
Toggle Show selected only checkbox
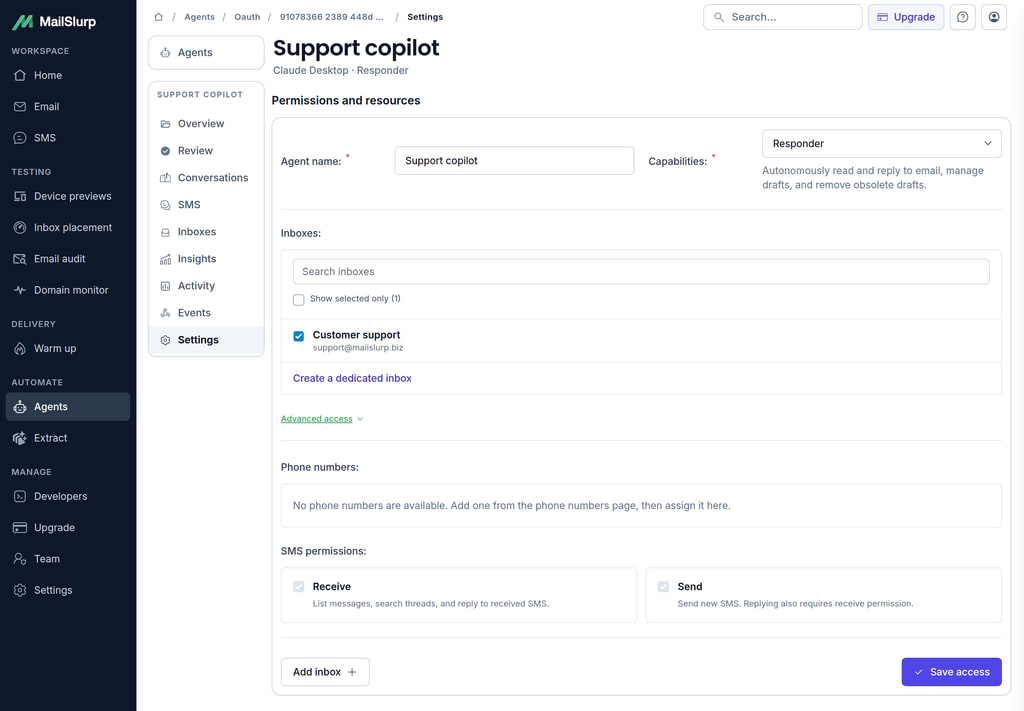[298, 300]
